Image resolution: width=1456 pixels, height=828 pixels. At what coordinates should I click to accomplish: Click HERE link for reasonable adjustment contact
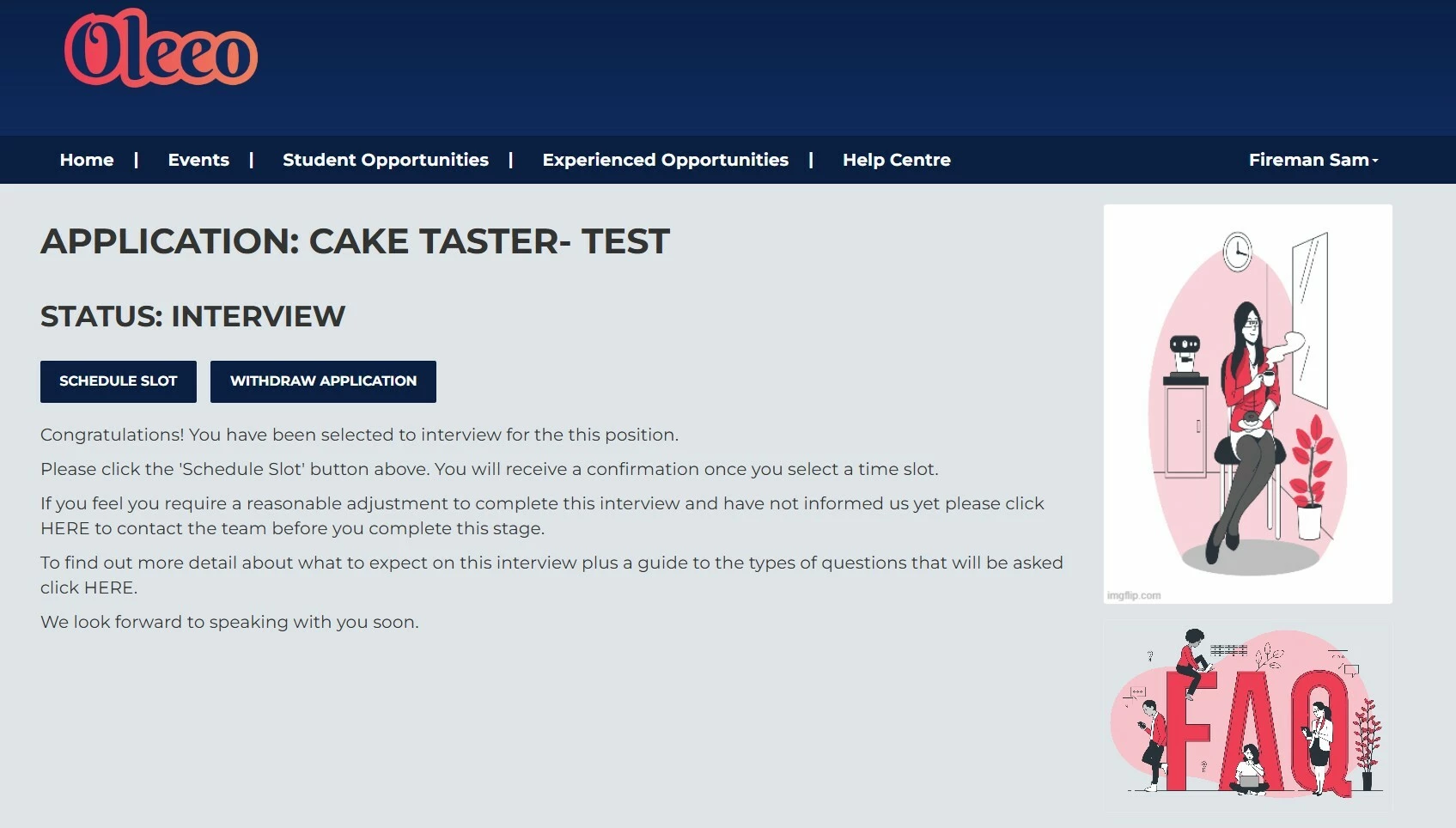coord(64,528)
